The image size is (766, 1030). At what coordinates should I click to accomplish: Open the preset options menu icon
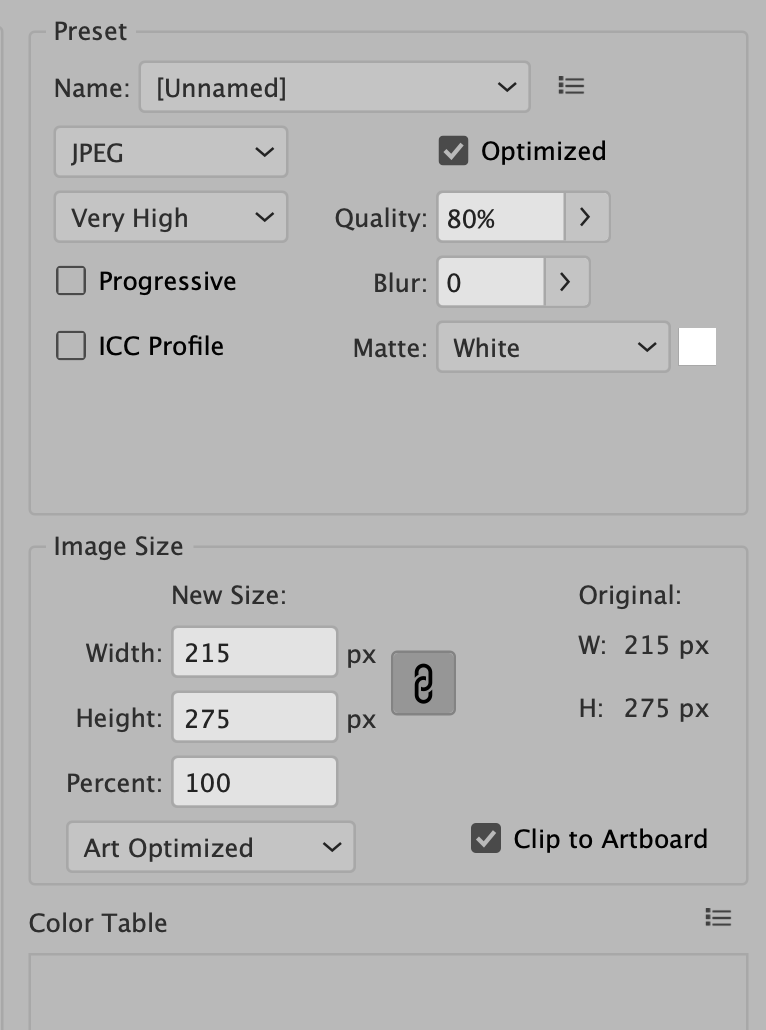(x=571, y=86)
